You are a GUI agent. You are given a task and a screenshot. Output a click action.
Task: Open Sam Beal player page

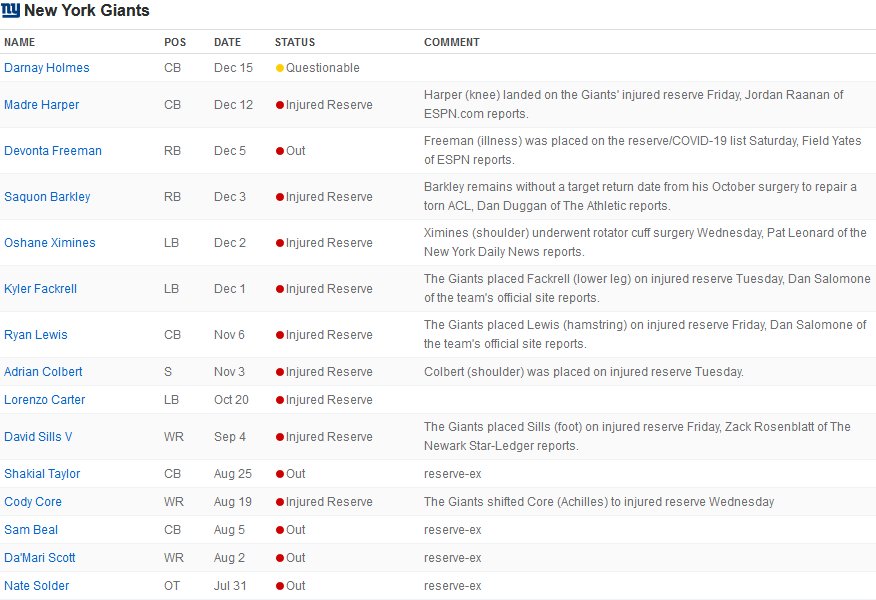pyautogui.click(x=31, y=530)
